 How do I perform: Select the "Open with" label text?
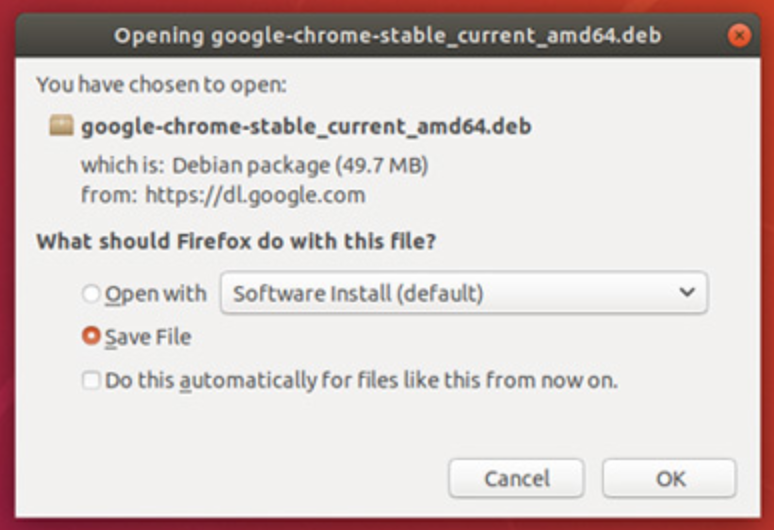point(156,294)
